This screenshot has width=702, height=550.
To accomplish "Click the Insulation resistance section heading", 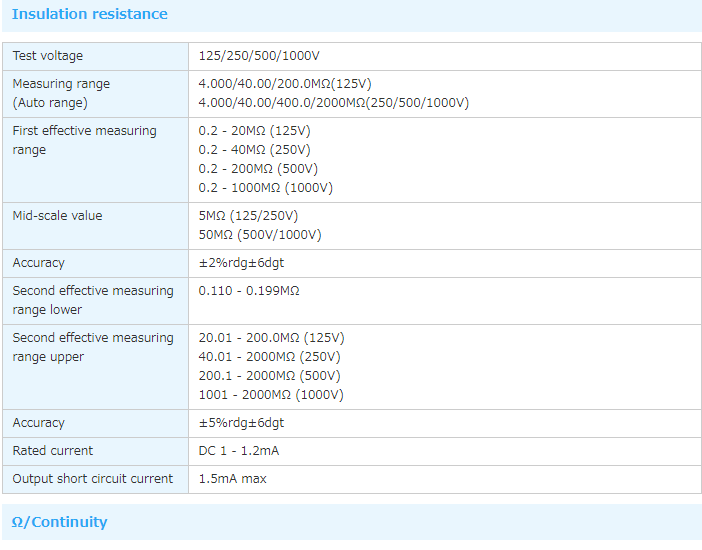I will click(90, 14).
